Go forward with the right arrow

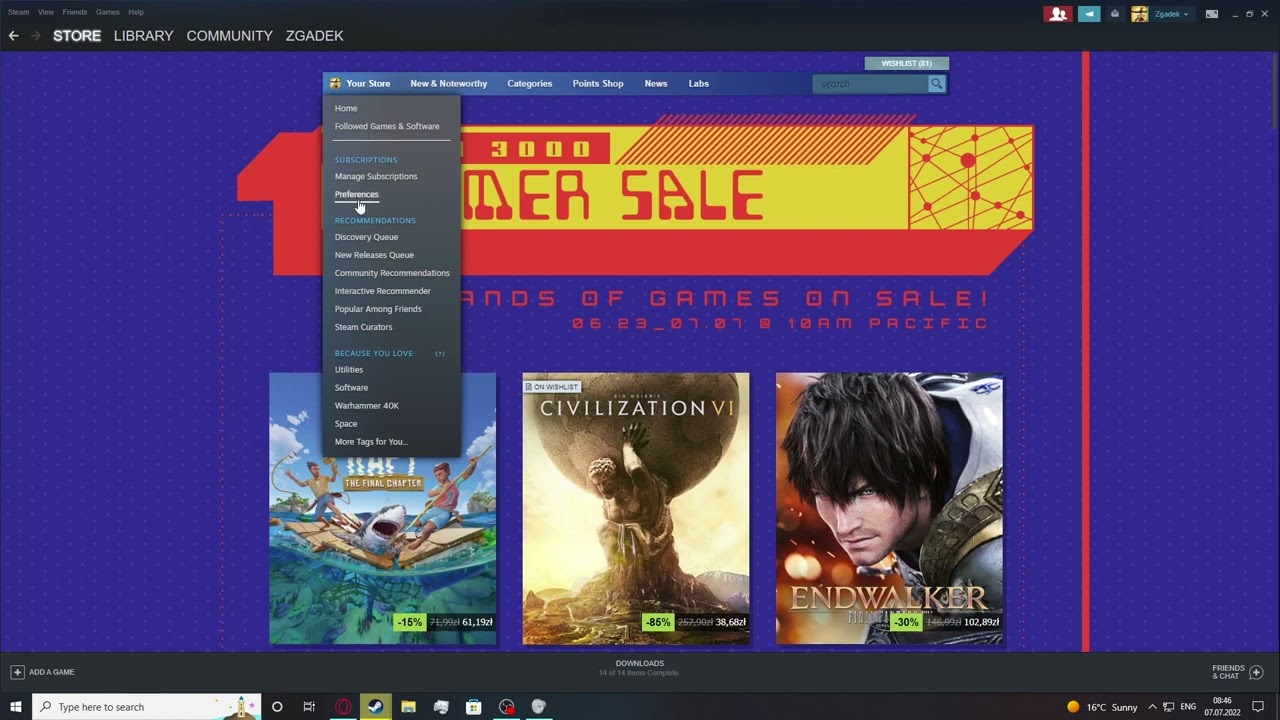click(x=36, y=35)
